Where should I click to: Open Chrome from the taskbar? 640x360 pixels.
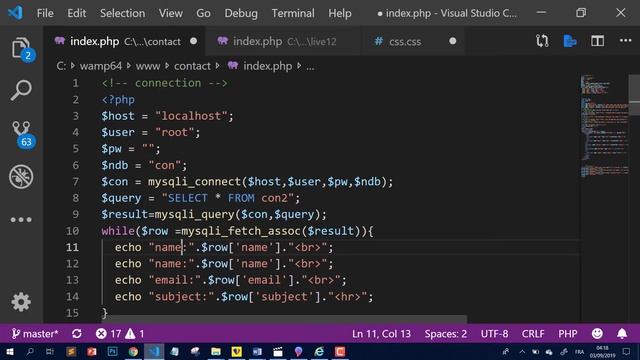(133, 351)
